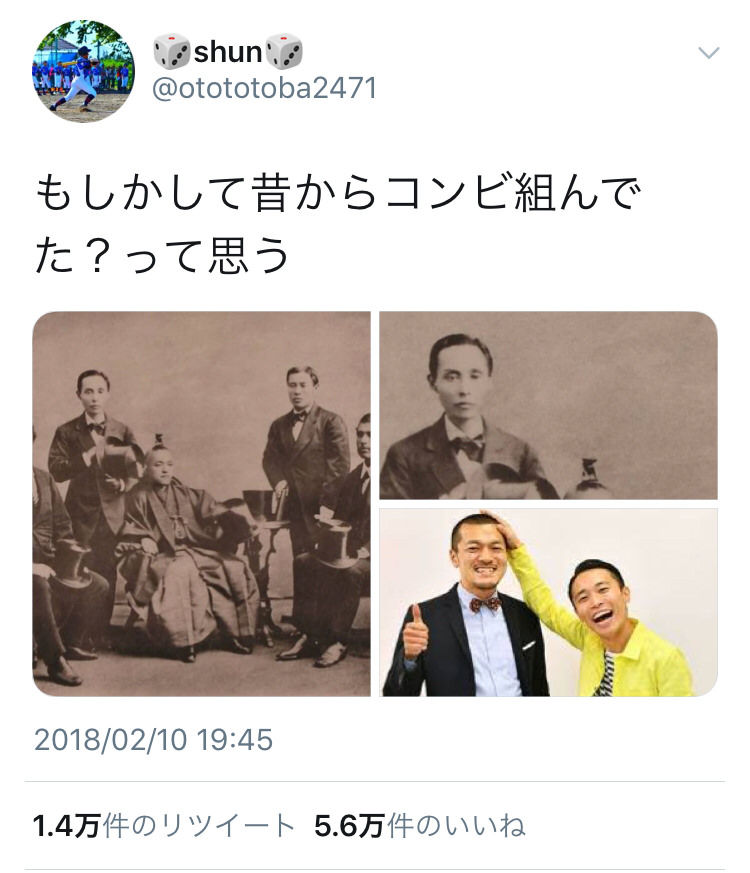
Task: Open the 1.4万 retweet count
Action: pyautogui.click(x=67, y=826)
